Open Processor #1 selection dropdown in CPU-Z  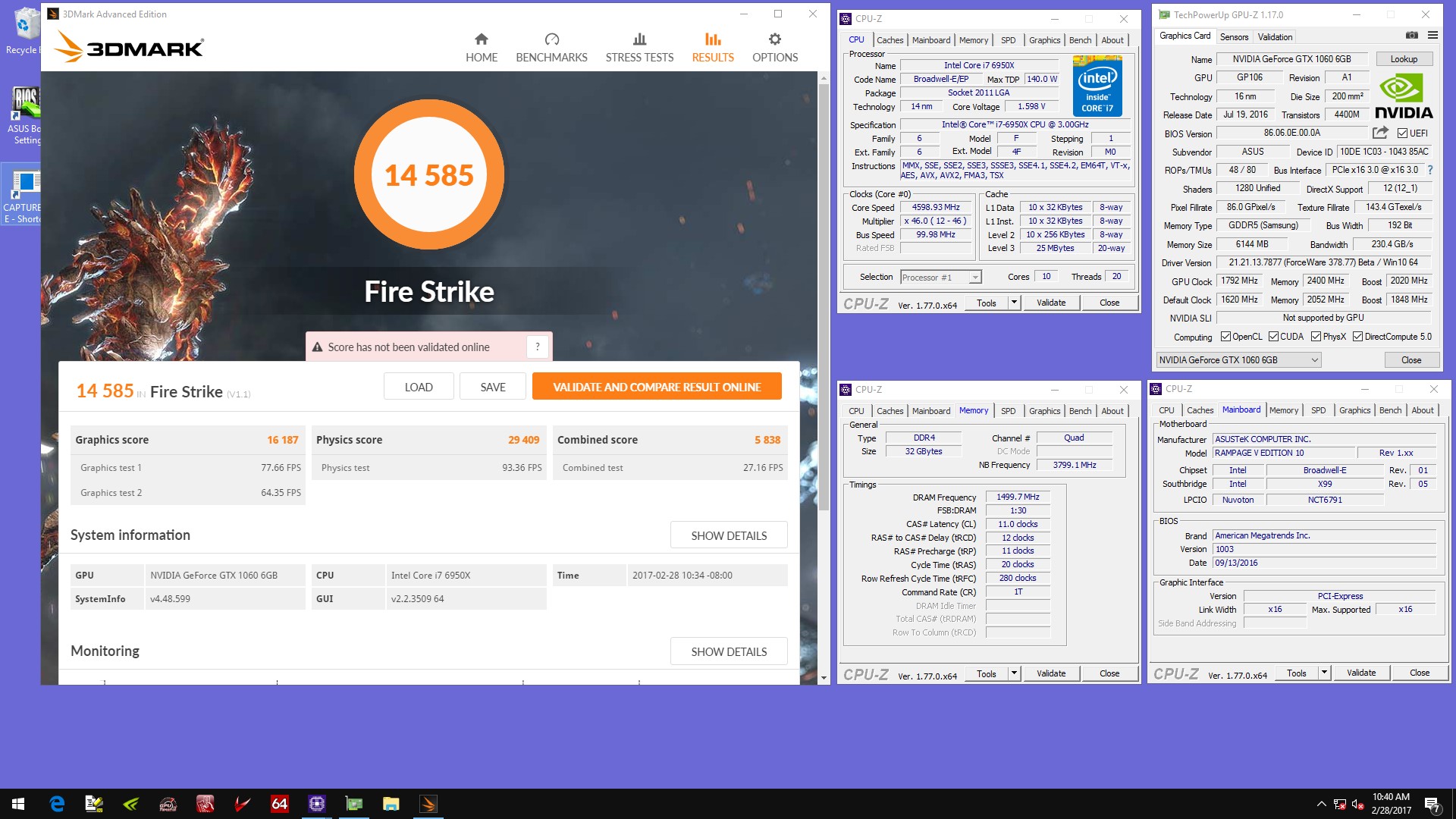coord(940,278)
